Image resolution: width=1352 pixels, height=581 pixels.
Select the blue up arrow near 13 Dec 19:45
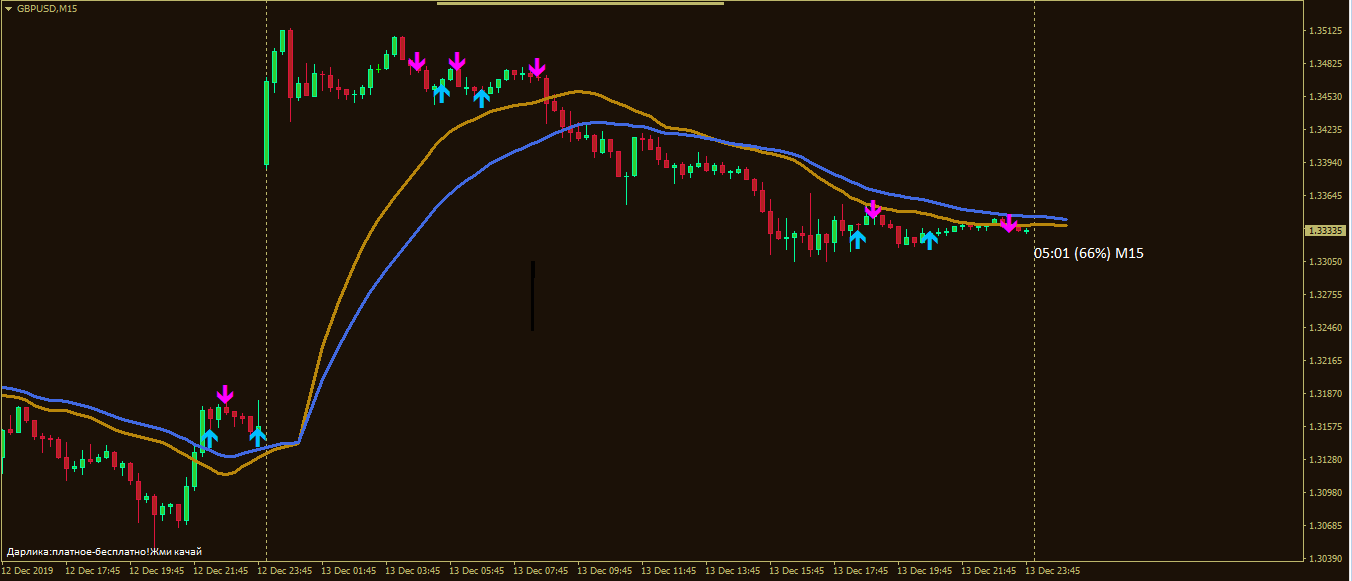tap(930, 239)
